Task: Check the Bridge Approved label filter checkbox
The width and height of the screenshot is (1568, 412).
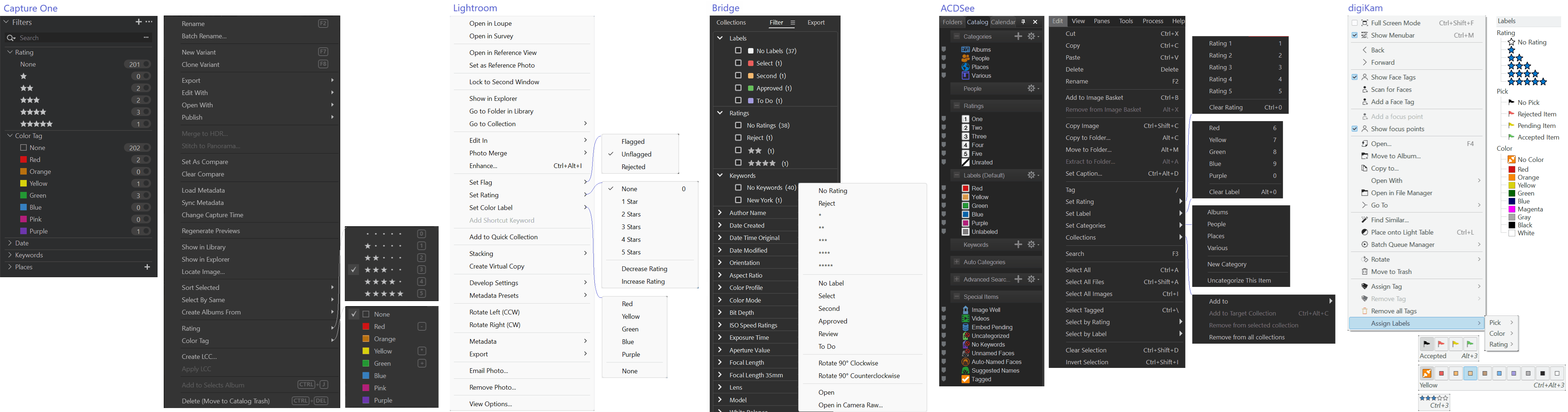Action: pyautogui.click(x=738, y=88)
